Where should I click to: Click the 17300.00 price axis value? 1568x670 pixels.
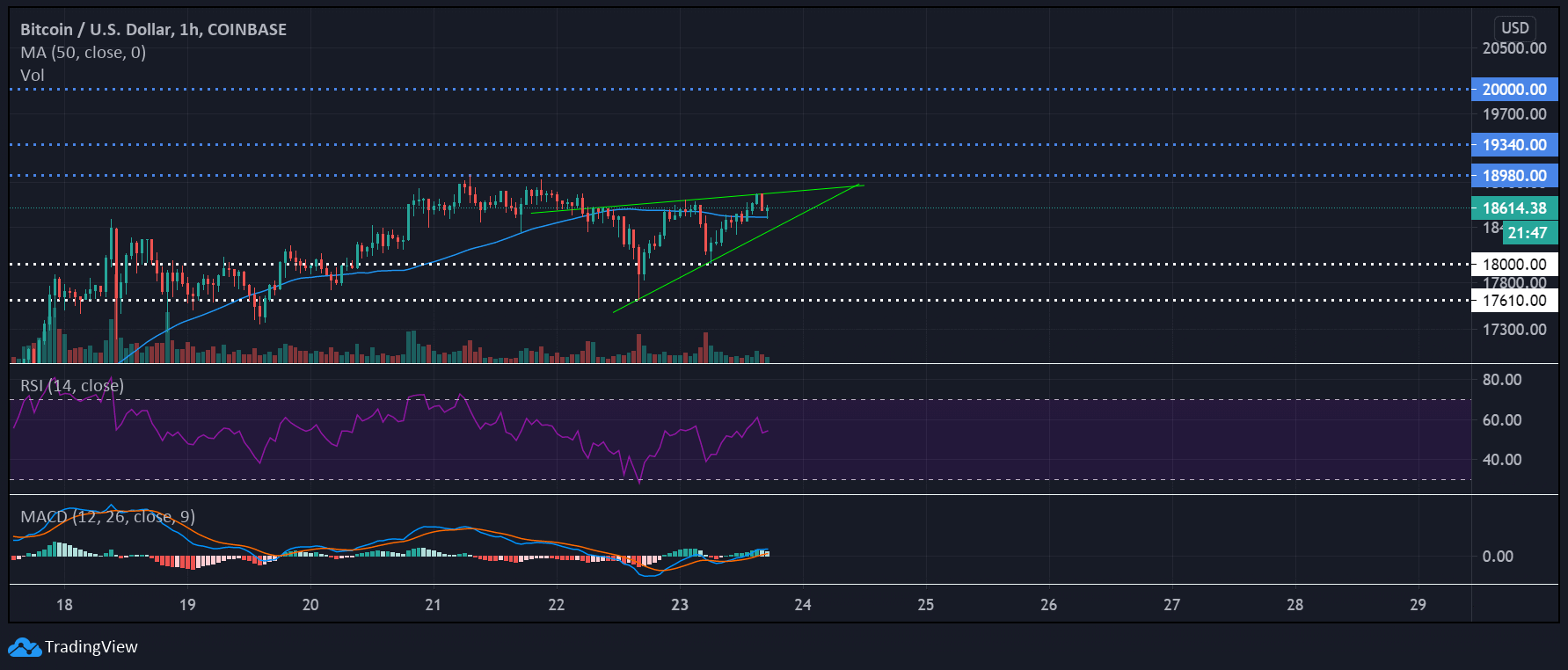[x=1514, y=330]
